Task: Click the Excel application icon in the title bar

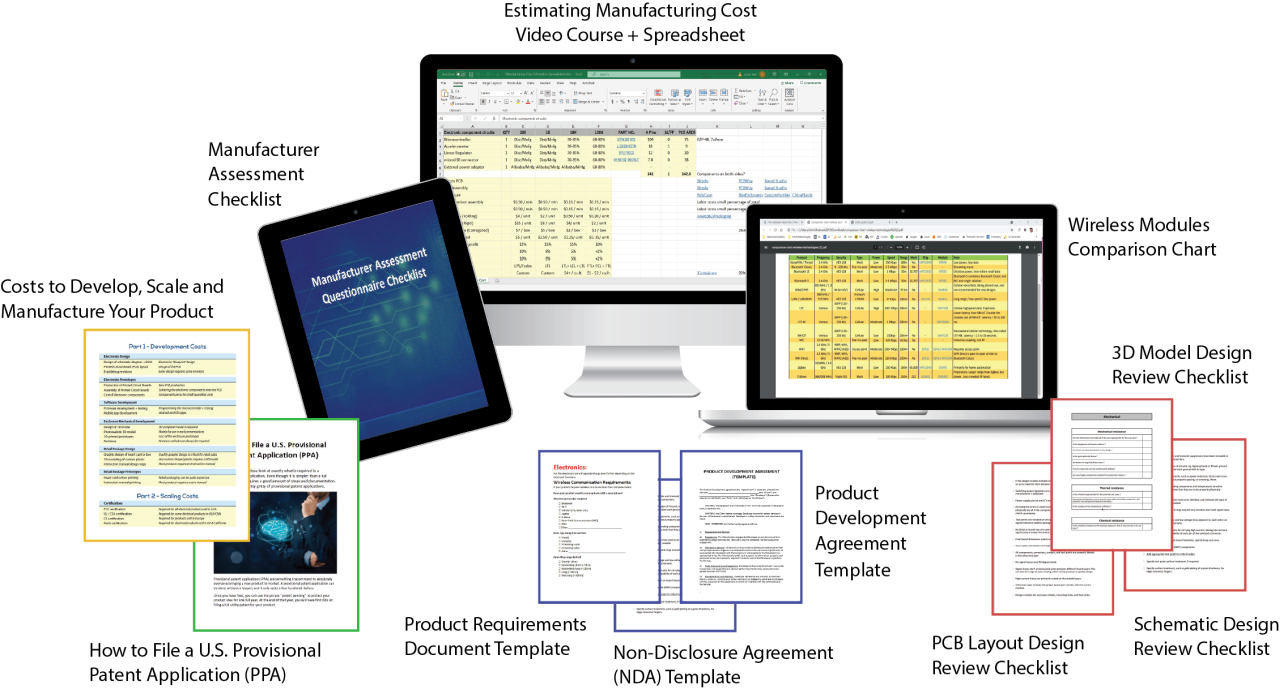Action: pos(460,74)
